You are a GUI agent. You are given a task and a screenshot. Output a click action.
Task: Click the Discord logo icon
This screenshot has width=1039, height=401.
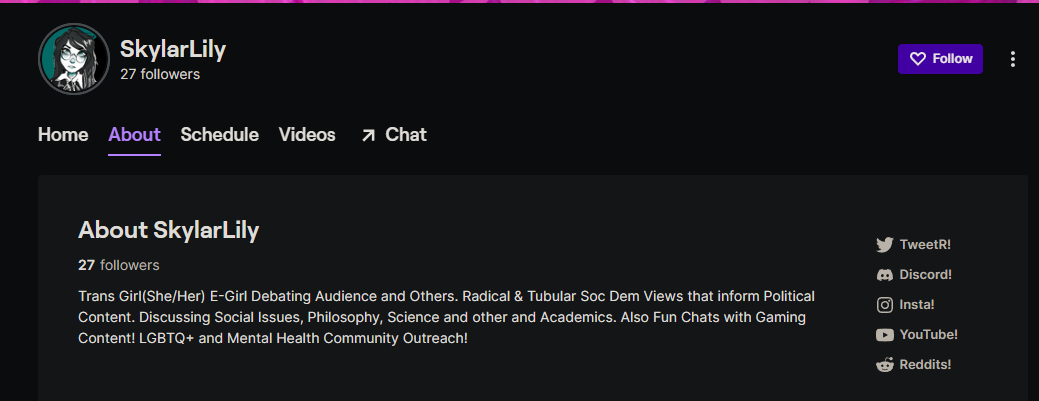[x=885, y=275]
